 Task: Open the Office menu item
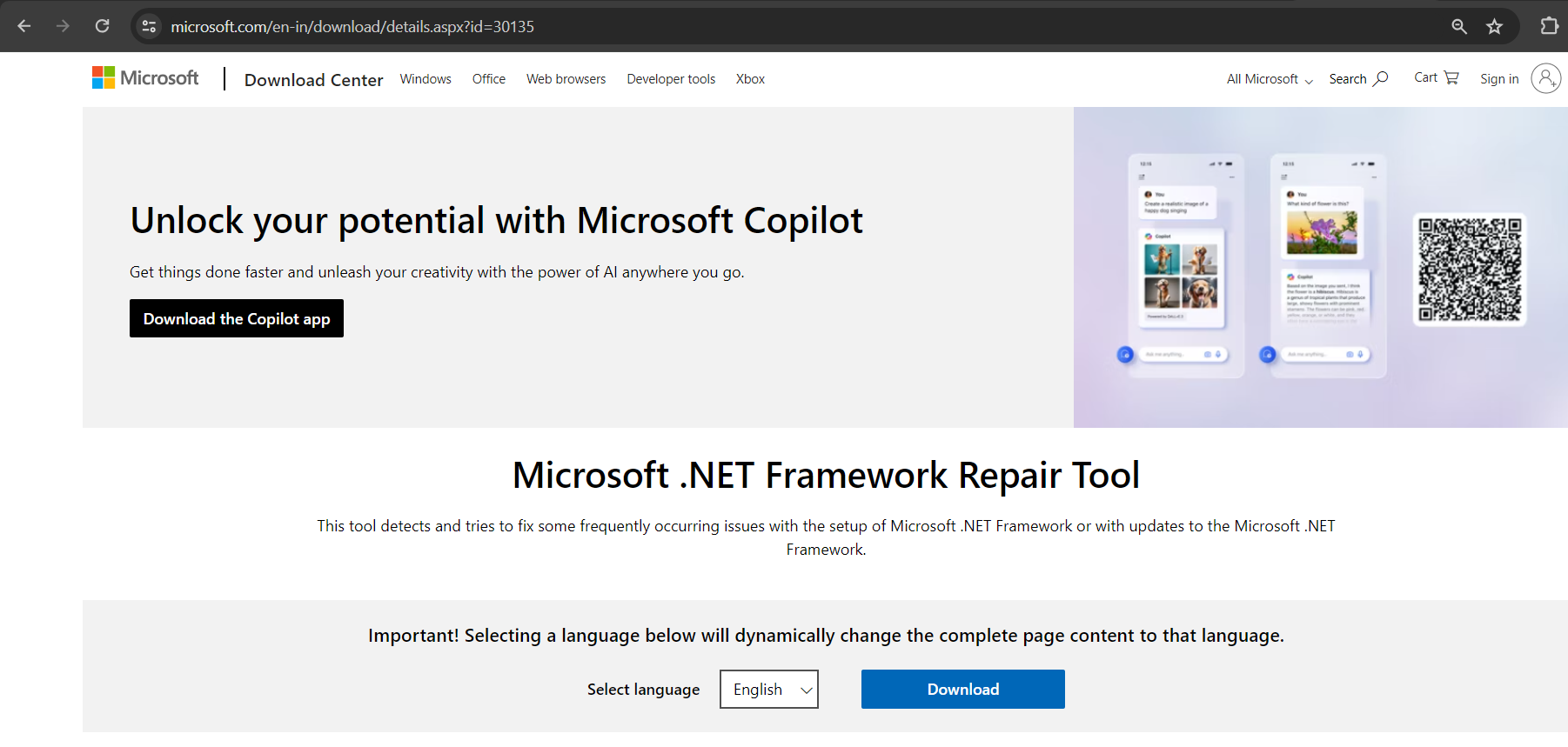pos(489,79)
